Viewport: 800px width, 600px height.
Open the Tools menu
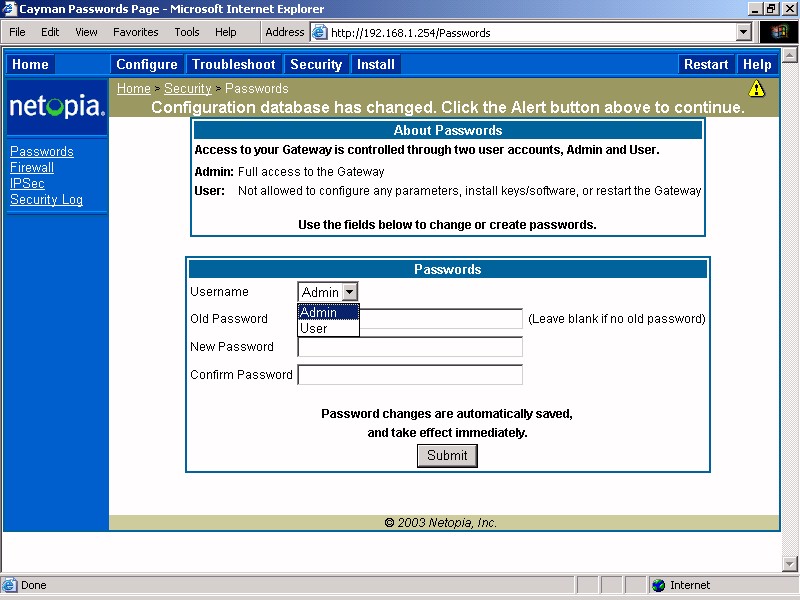point(187,32)
